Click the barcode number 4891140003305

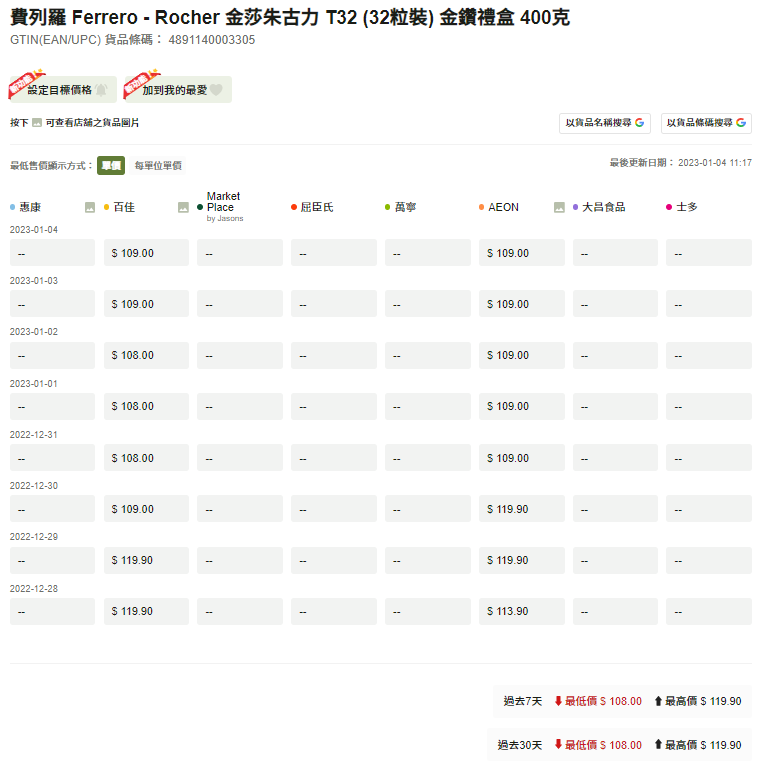[212, 40]
